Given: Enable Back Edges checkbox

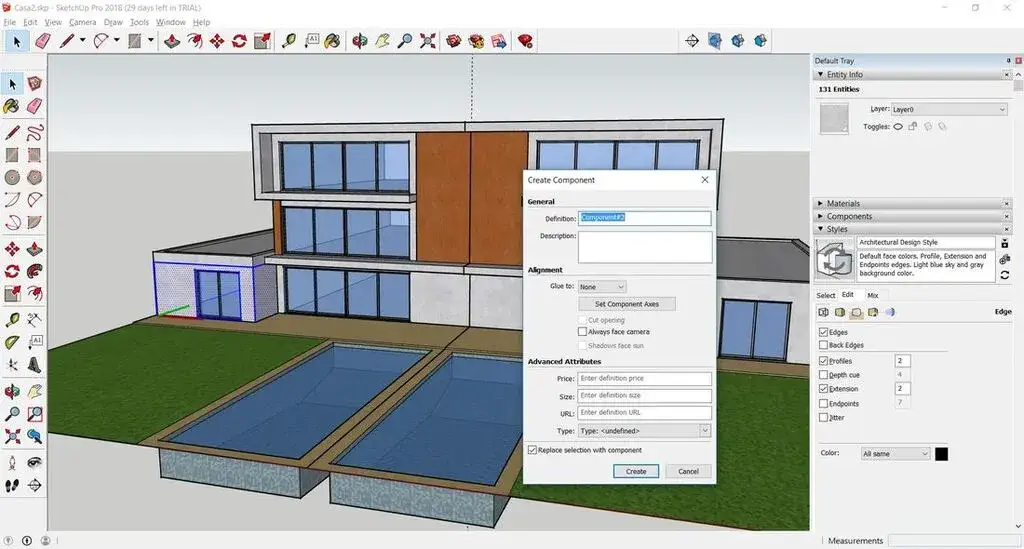Looking at the screenshot, I should 824,345.
